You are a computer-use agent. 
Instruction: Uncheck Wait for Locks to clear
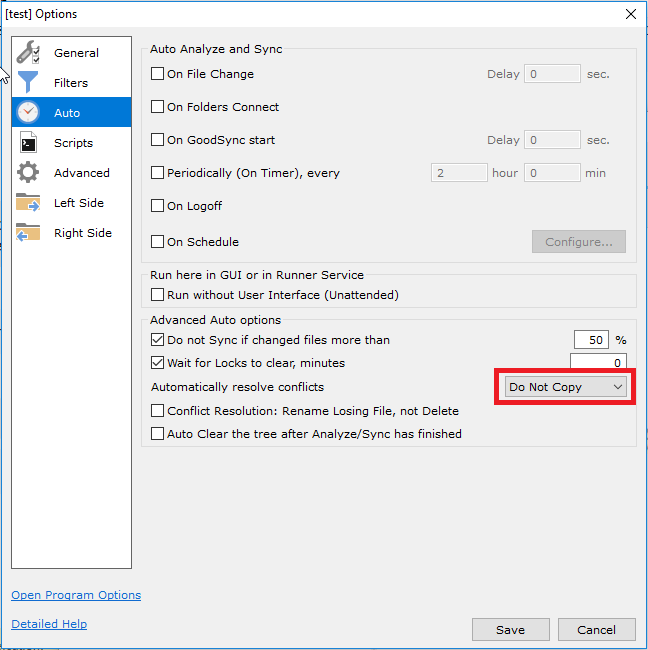coord(157,363)
